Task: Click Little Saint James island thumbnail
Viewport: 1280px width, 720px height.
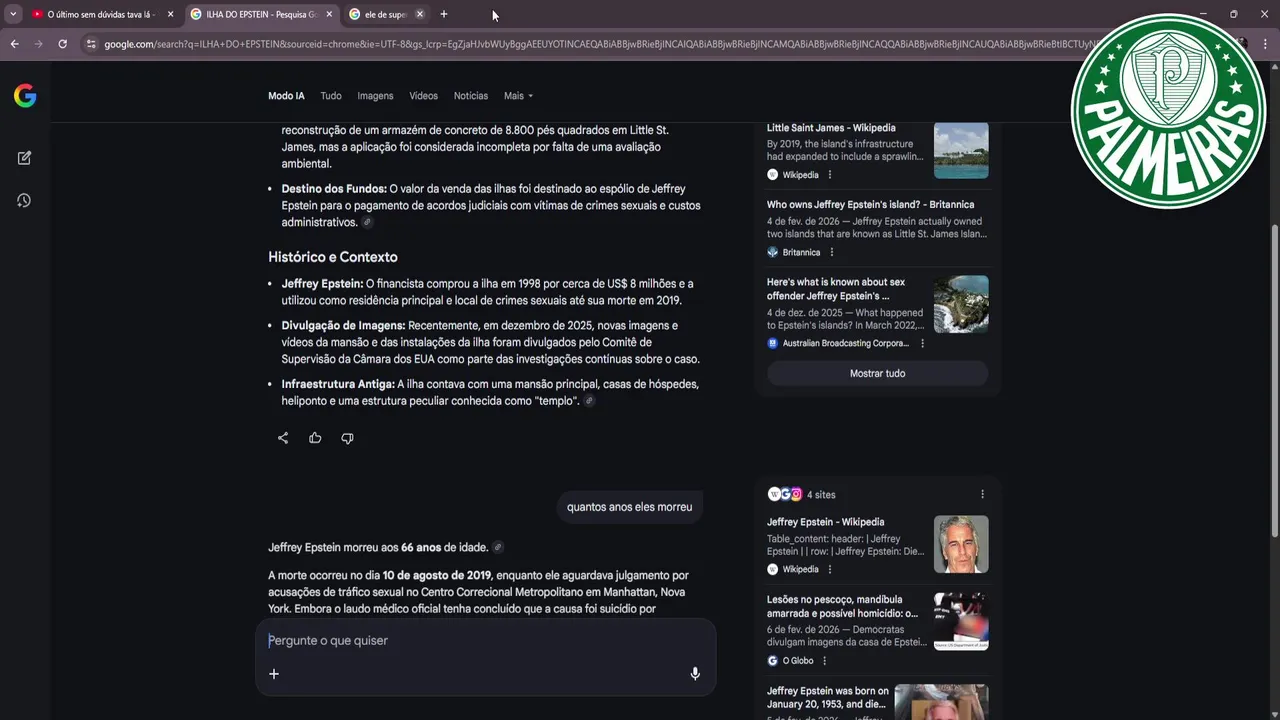Action: (961, 151)
